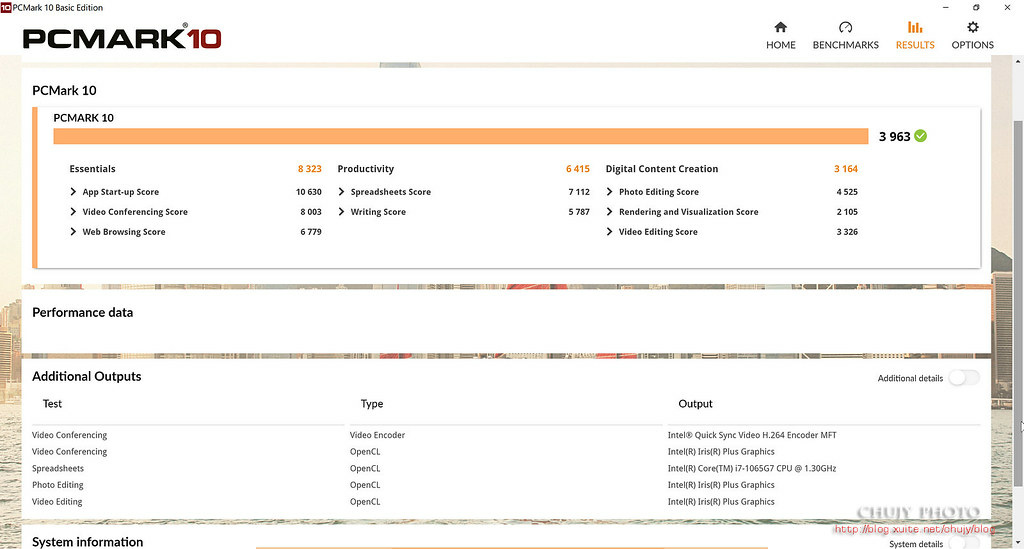Click the Spreadsheets row in Additional Outputs
The width and height of the screenshot is (1024, 549).
pyautogui.click(x=58, y=469)
